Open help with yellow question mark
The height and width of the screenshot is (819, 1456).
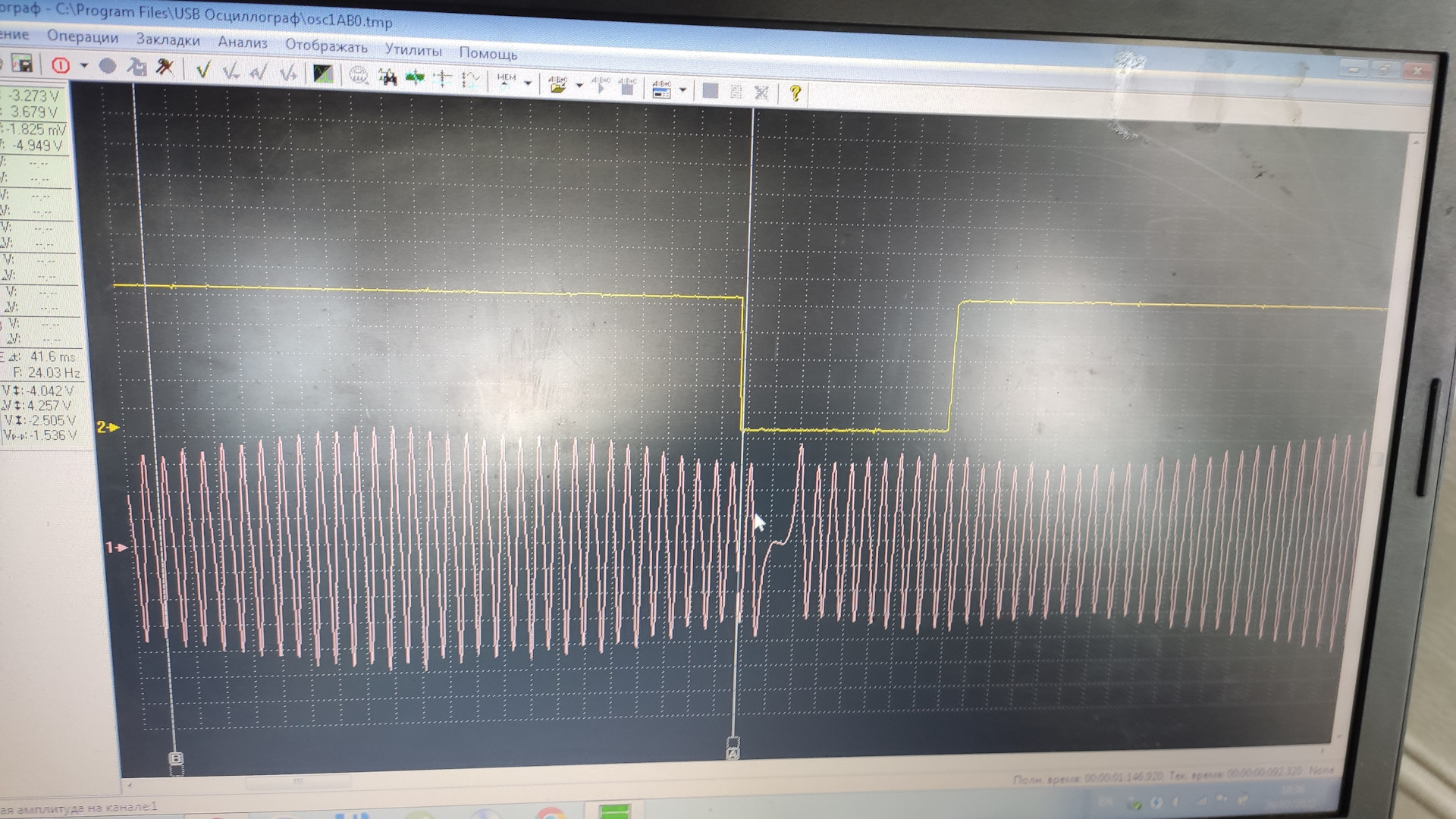[x=795, y=93]
